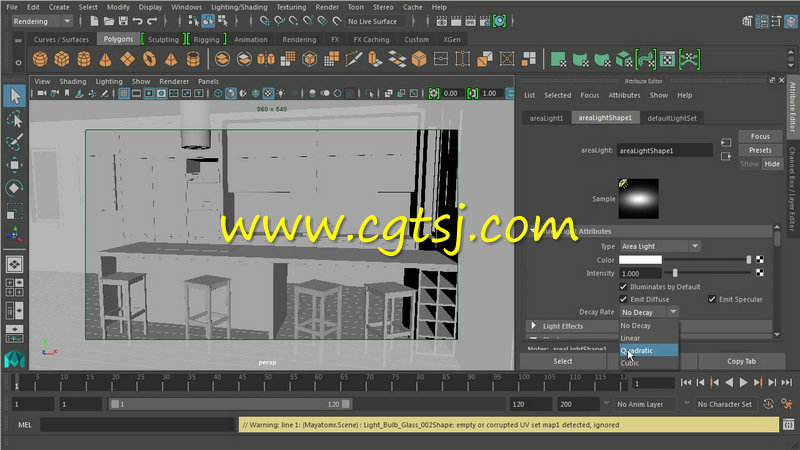Screen dimensions: 800x450
Task: Open the Decay Rate dropdown arrow
Action: point(673,312)
